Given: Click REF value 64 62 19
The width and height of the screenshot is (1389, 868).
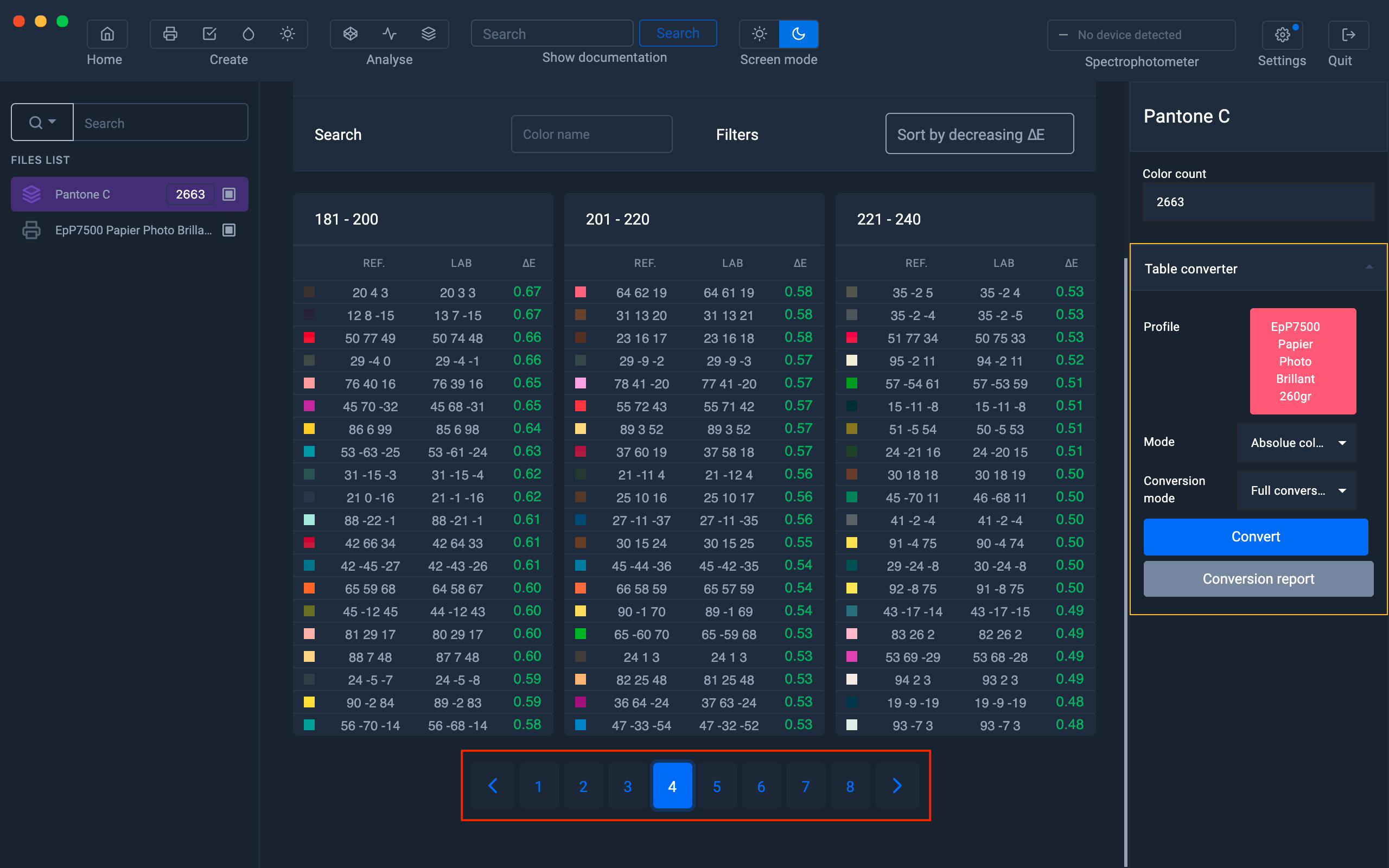Looking at the screenshot, I should coord(641,292).
